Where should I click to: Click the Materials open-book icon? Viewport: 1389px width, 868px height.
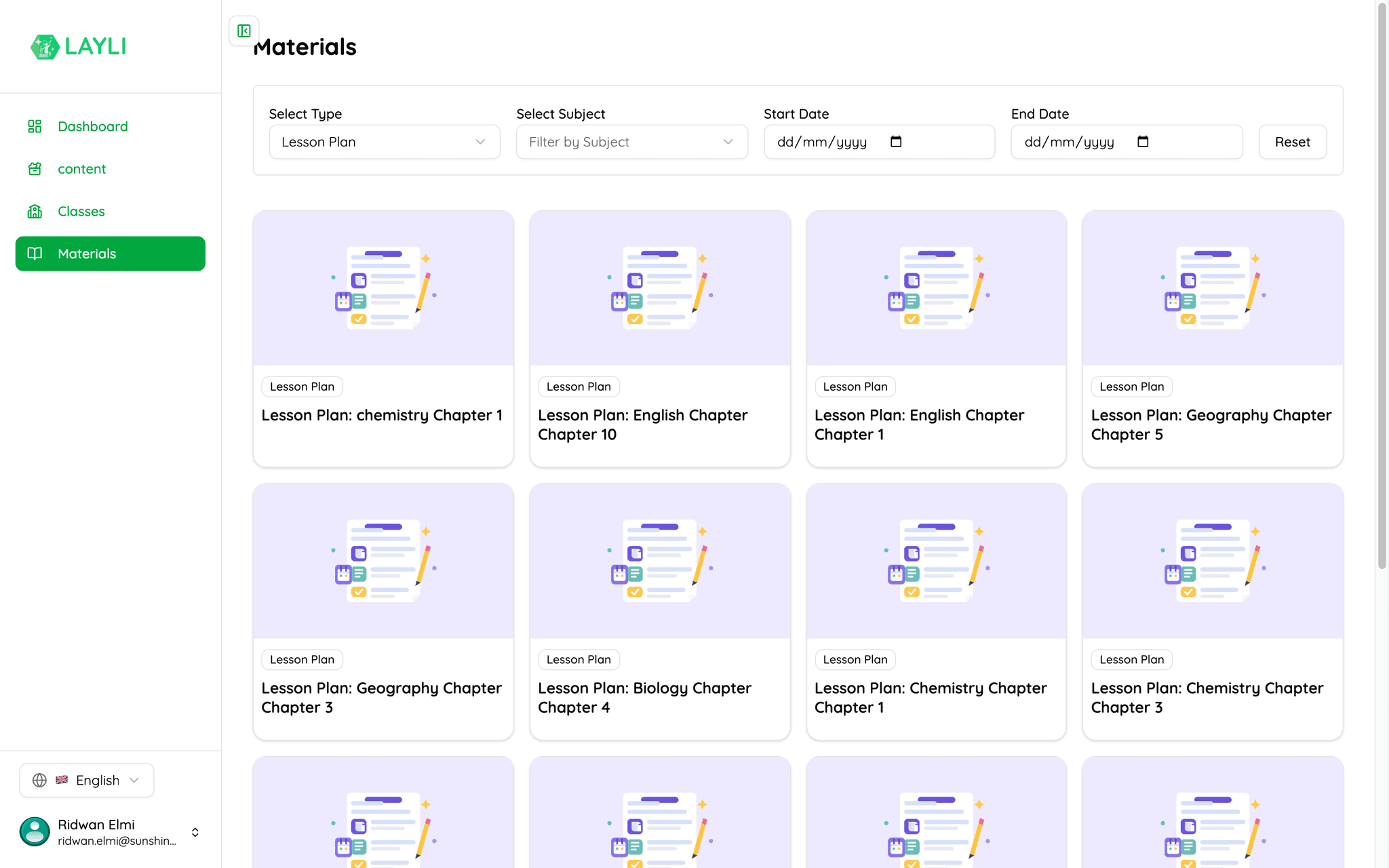coord(35,254)
